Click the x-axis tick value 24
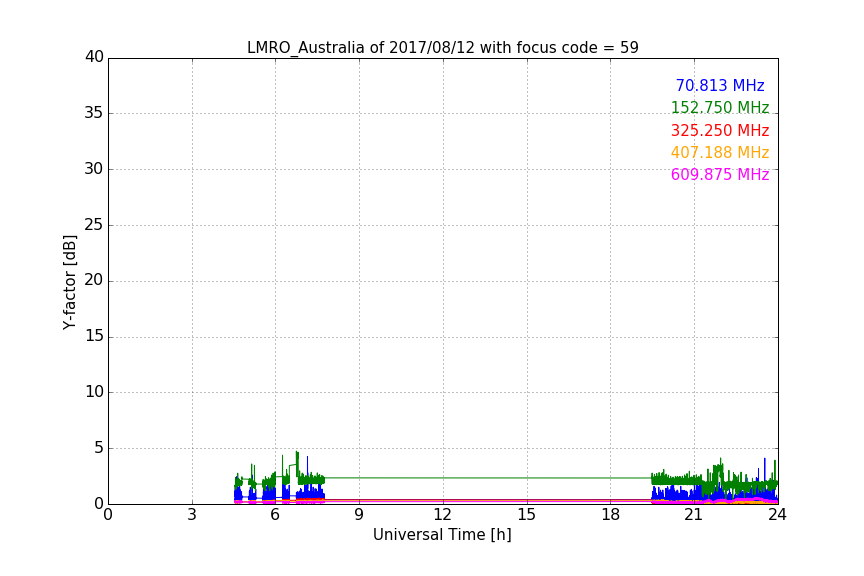The image size is (864, 576). (777, 515)
